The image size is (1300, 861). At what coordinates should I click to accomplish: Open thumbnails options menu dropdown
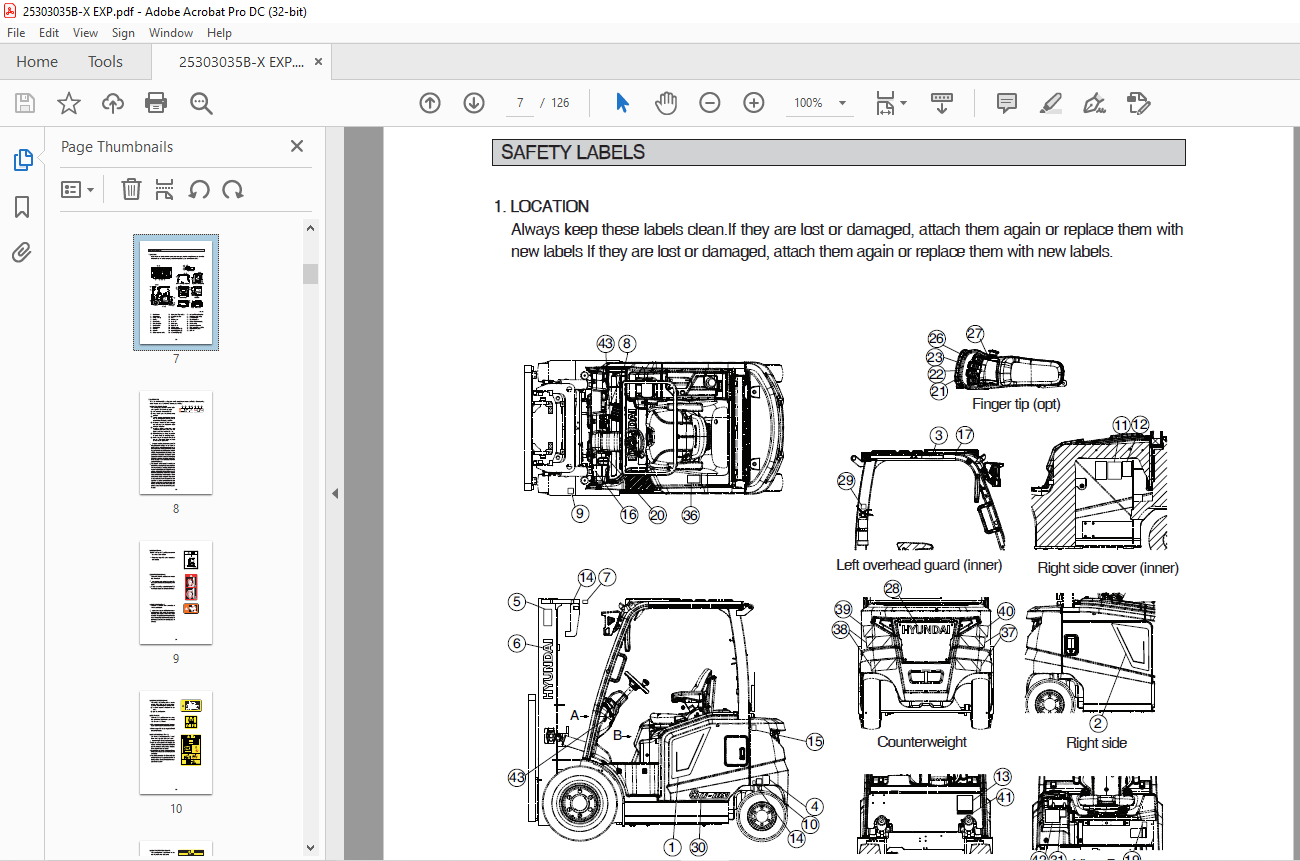point(77,189)
